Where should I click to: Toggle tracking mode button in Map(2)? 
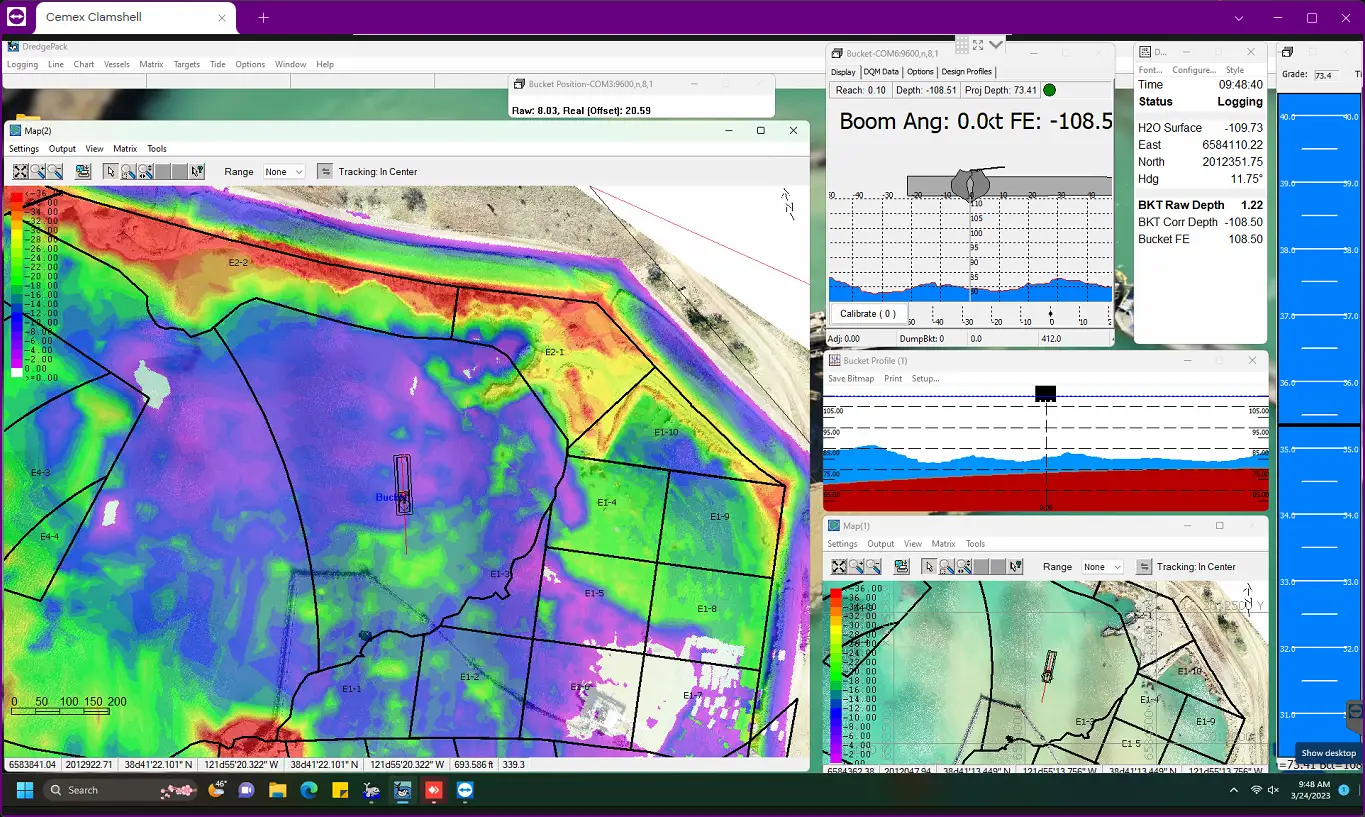point(325,172)
